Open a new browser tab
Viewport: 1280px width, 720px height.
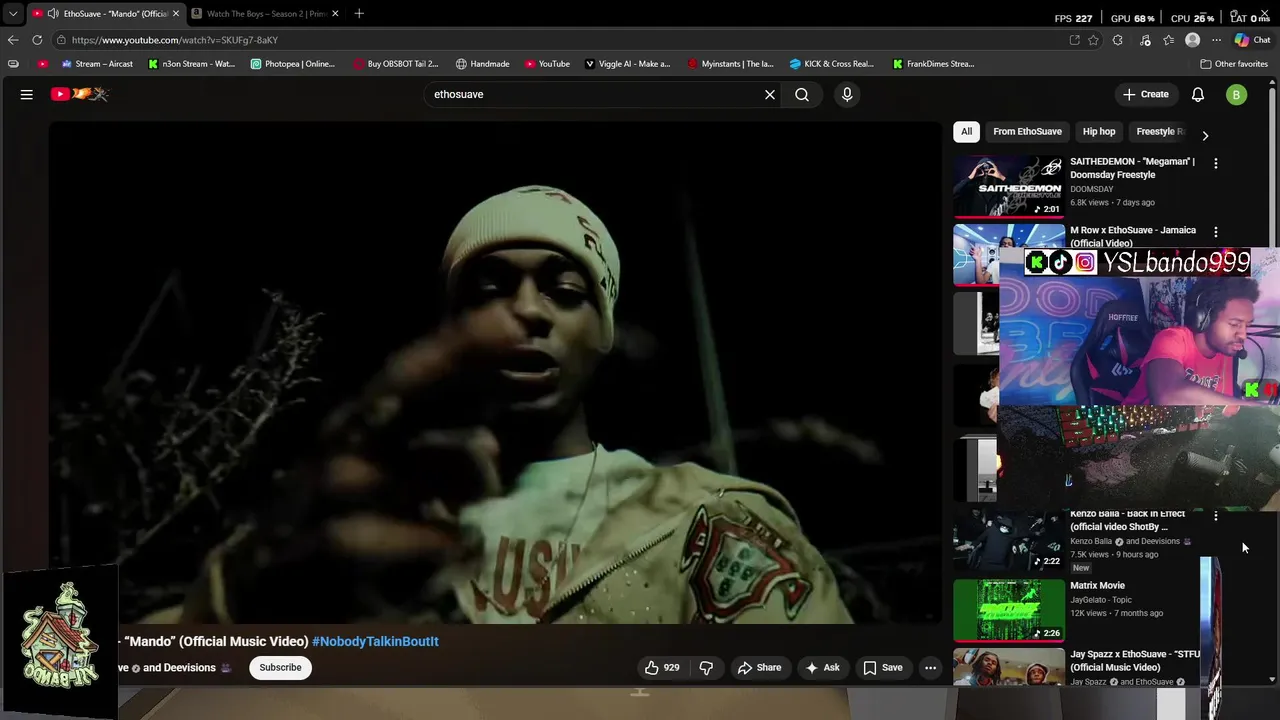pos(359,13)
